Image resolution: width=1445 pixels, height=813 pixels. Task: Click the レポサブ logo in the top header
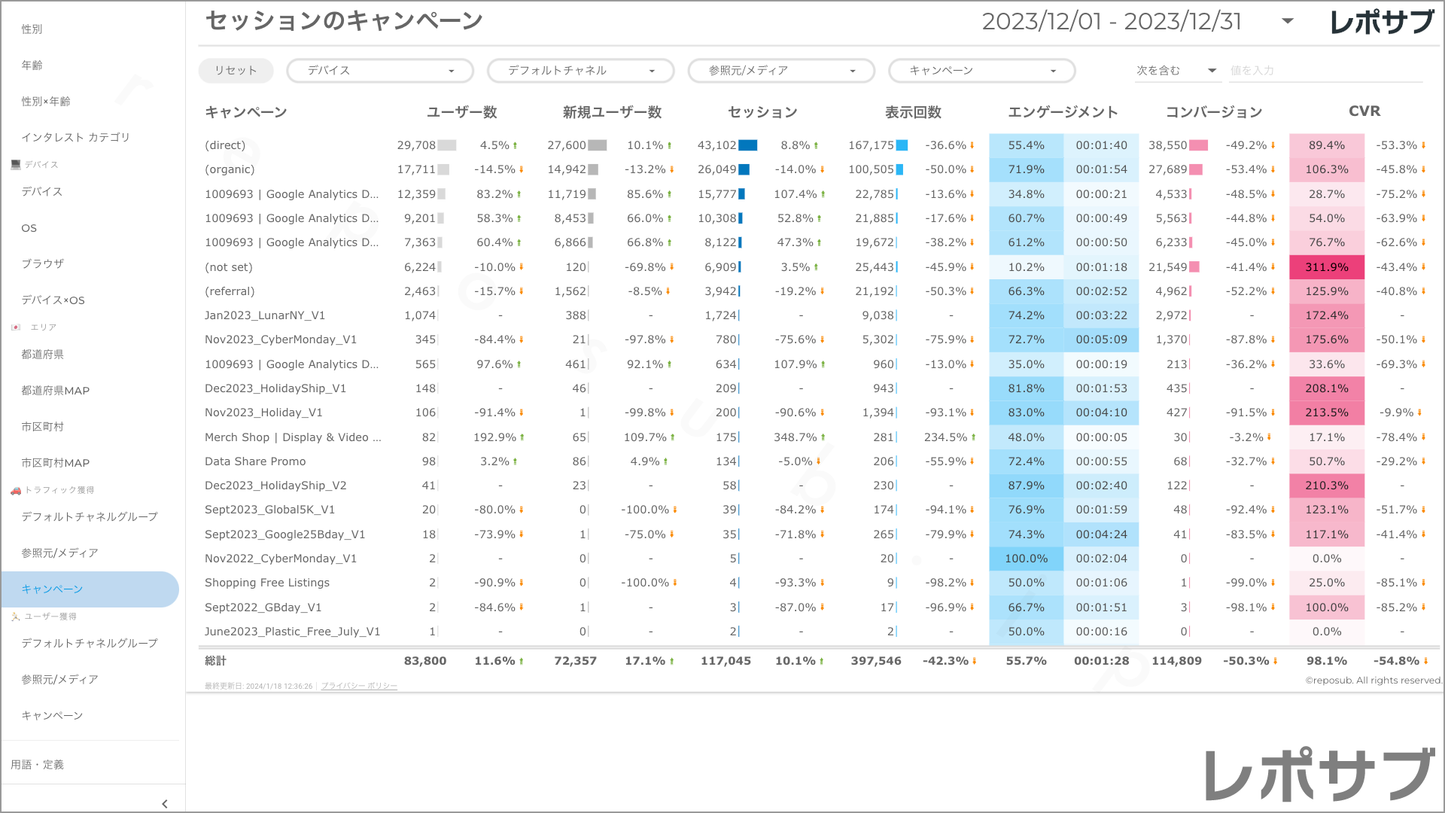click(1382, 22)
